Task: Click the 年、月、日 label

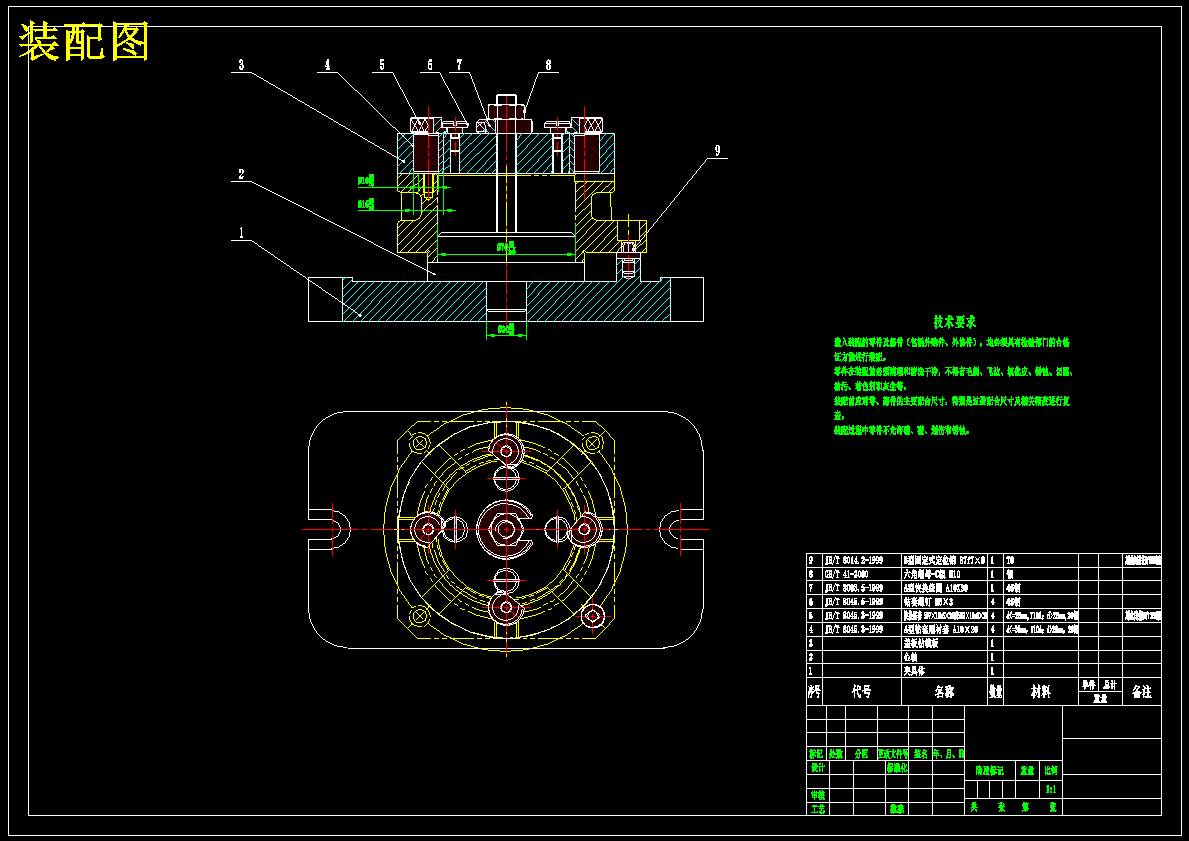Action: [x=948, y=754]
